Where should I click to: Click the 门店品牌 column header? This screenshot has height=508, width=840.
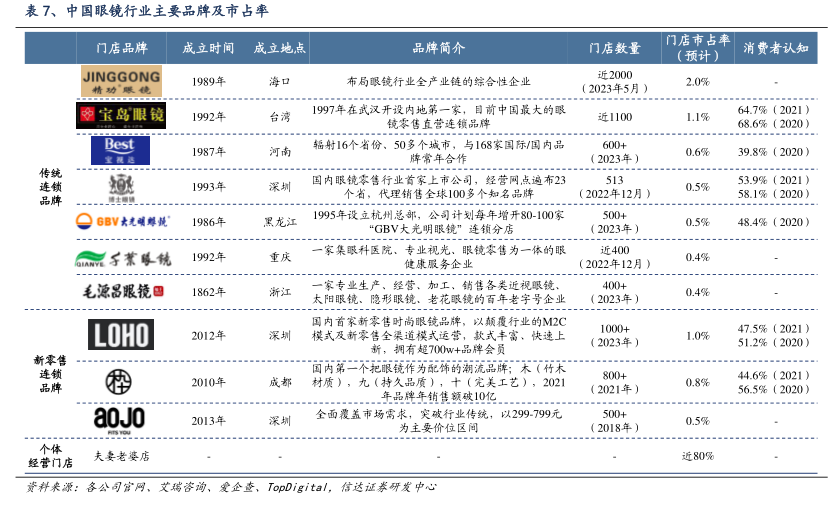(121, 47)
